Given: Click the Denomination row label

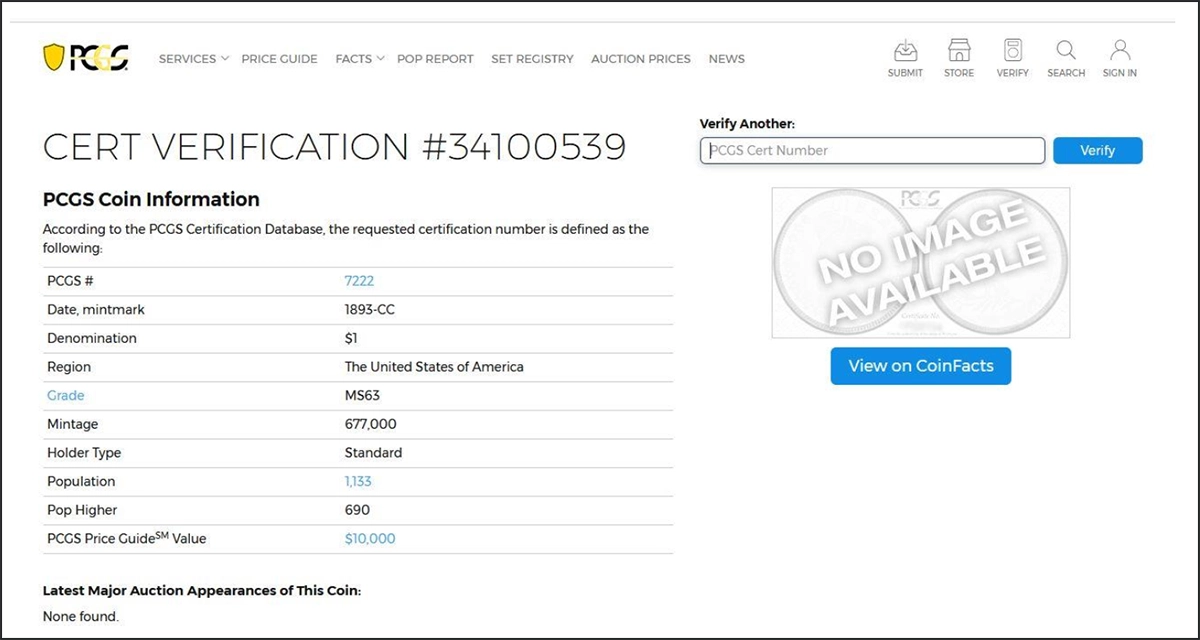Looking at the screenshot, I should click(x=92, y=338).
